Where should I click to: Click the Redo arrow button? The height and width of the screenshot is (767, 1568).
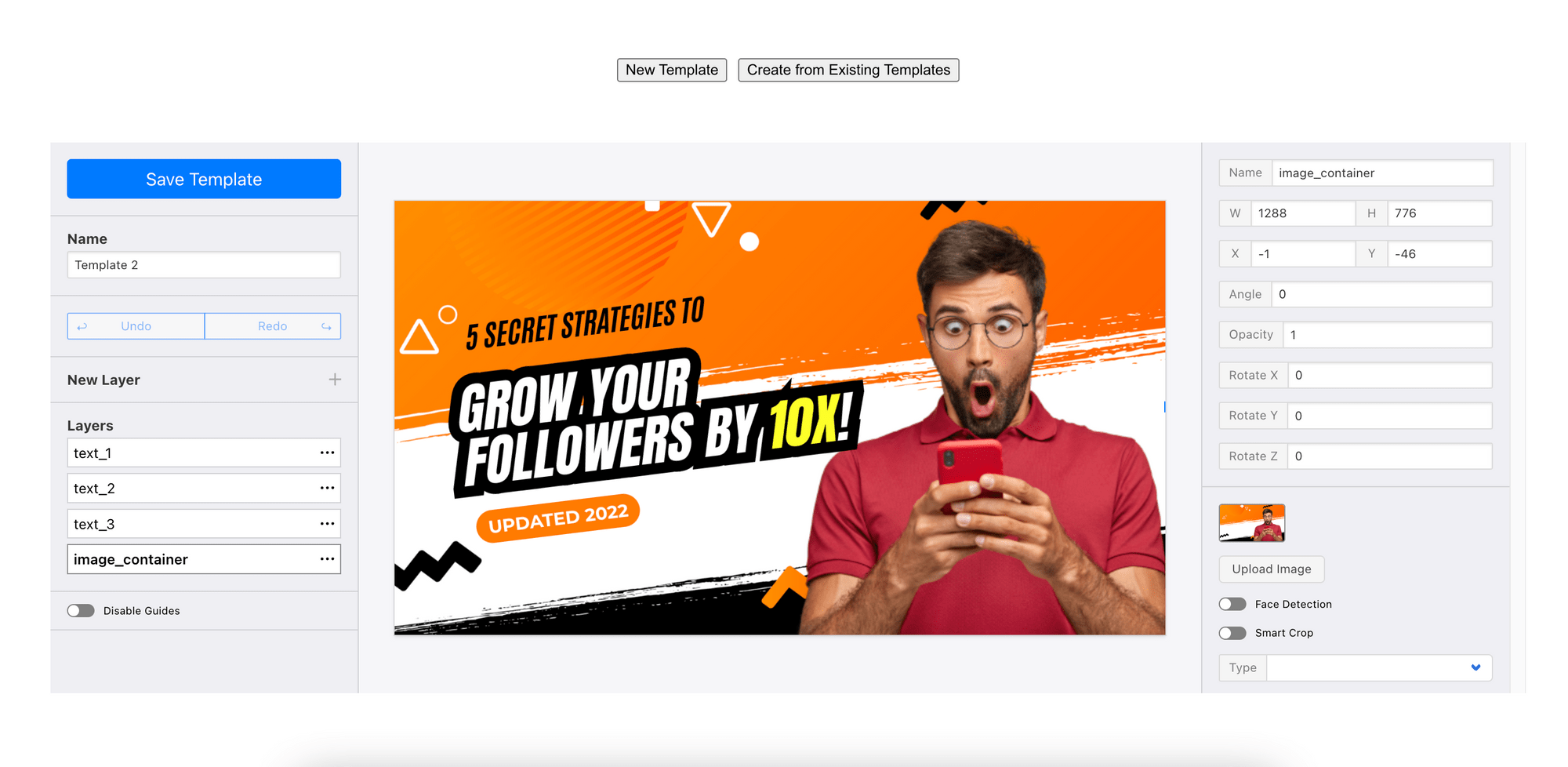click(273, 326)
